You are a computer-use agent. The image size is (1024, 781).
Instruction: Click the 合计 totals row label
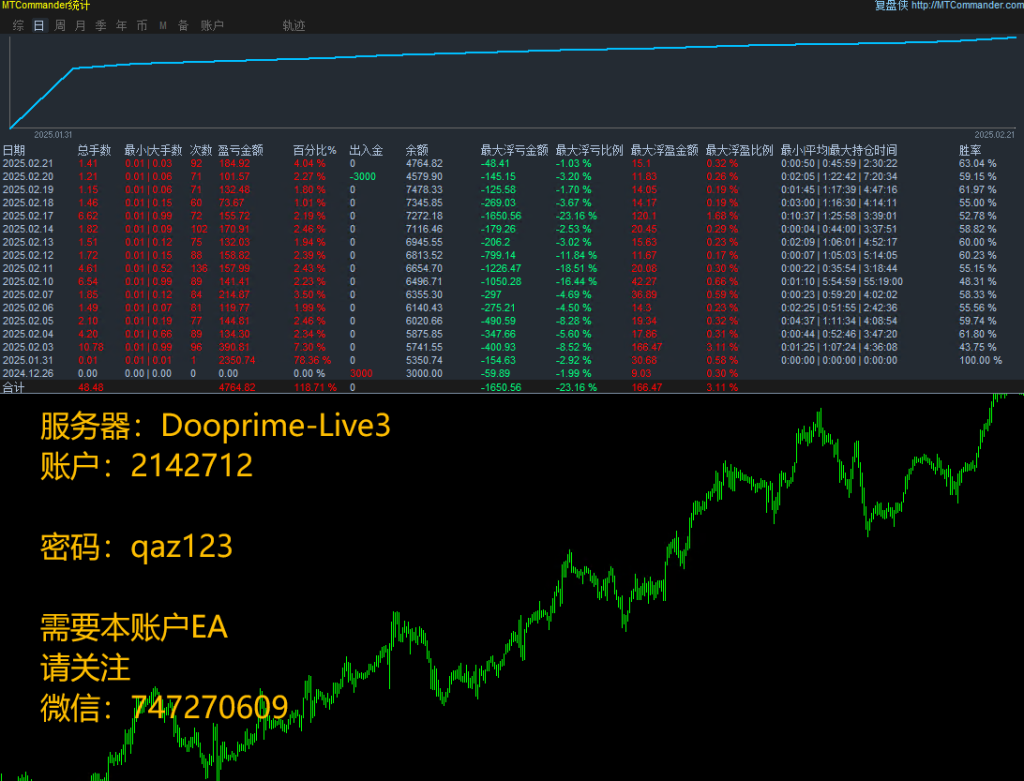(14, 387)
